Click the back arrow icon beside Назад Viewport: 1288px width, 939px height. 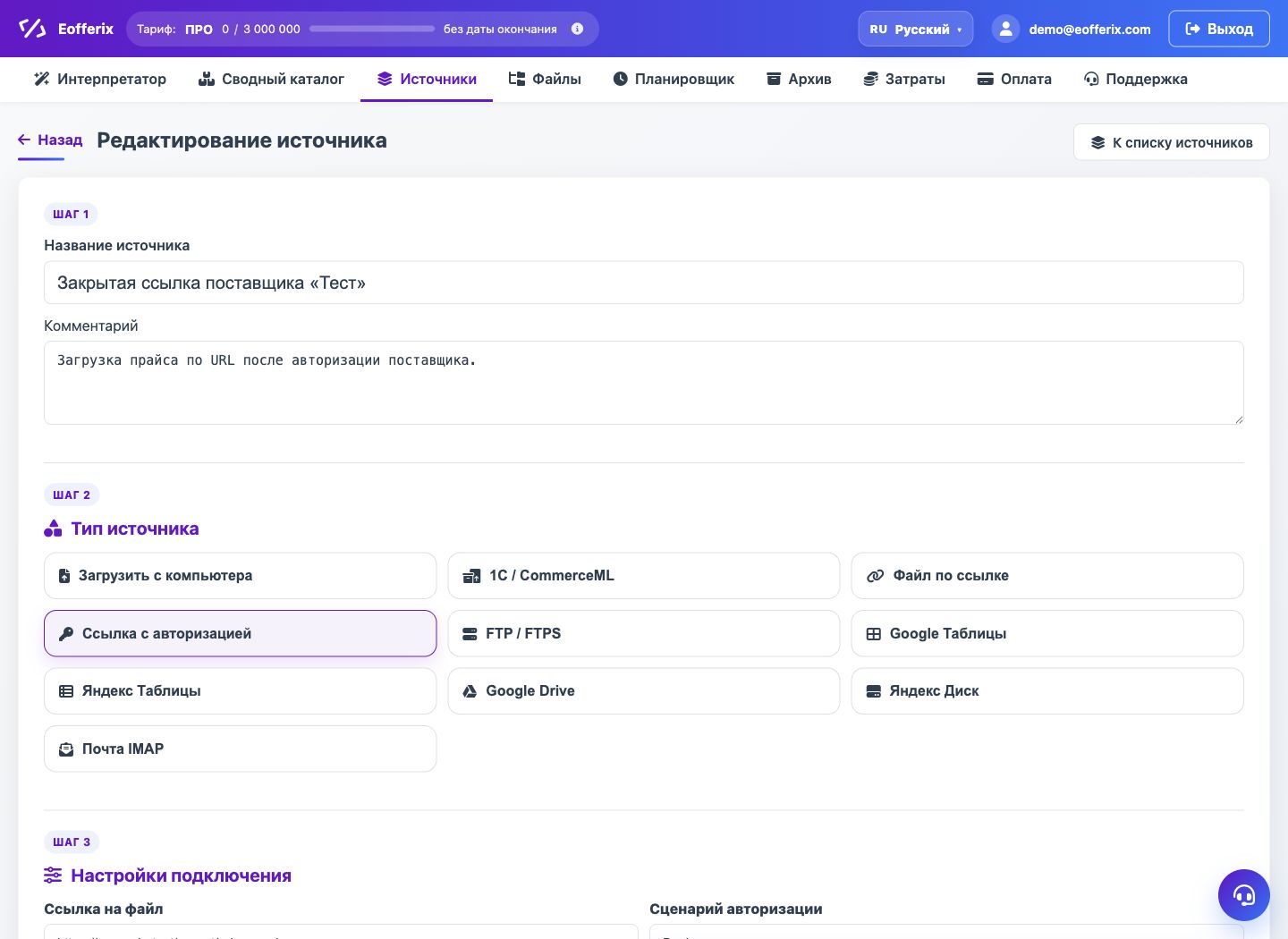click(x=24, y=140)
